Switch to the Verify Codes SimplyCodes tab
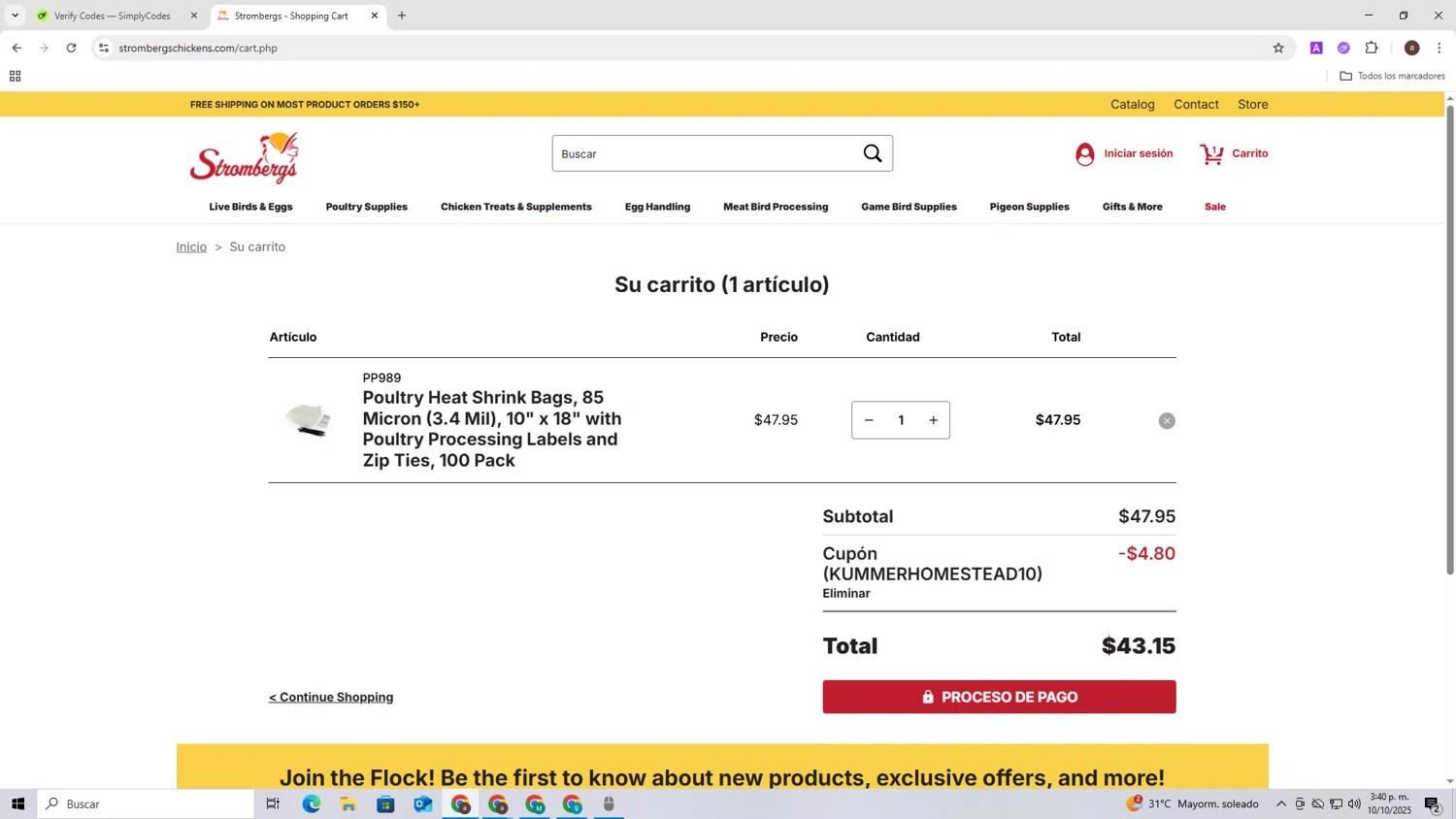The height and width of the screenshot is (819, 1456). click(x=113, y=16)
